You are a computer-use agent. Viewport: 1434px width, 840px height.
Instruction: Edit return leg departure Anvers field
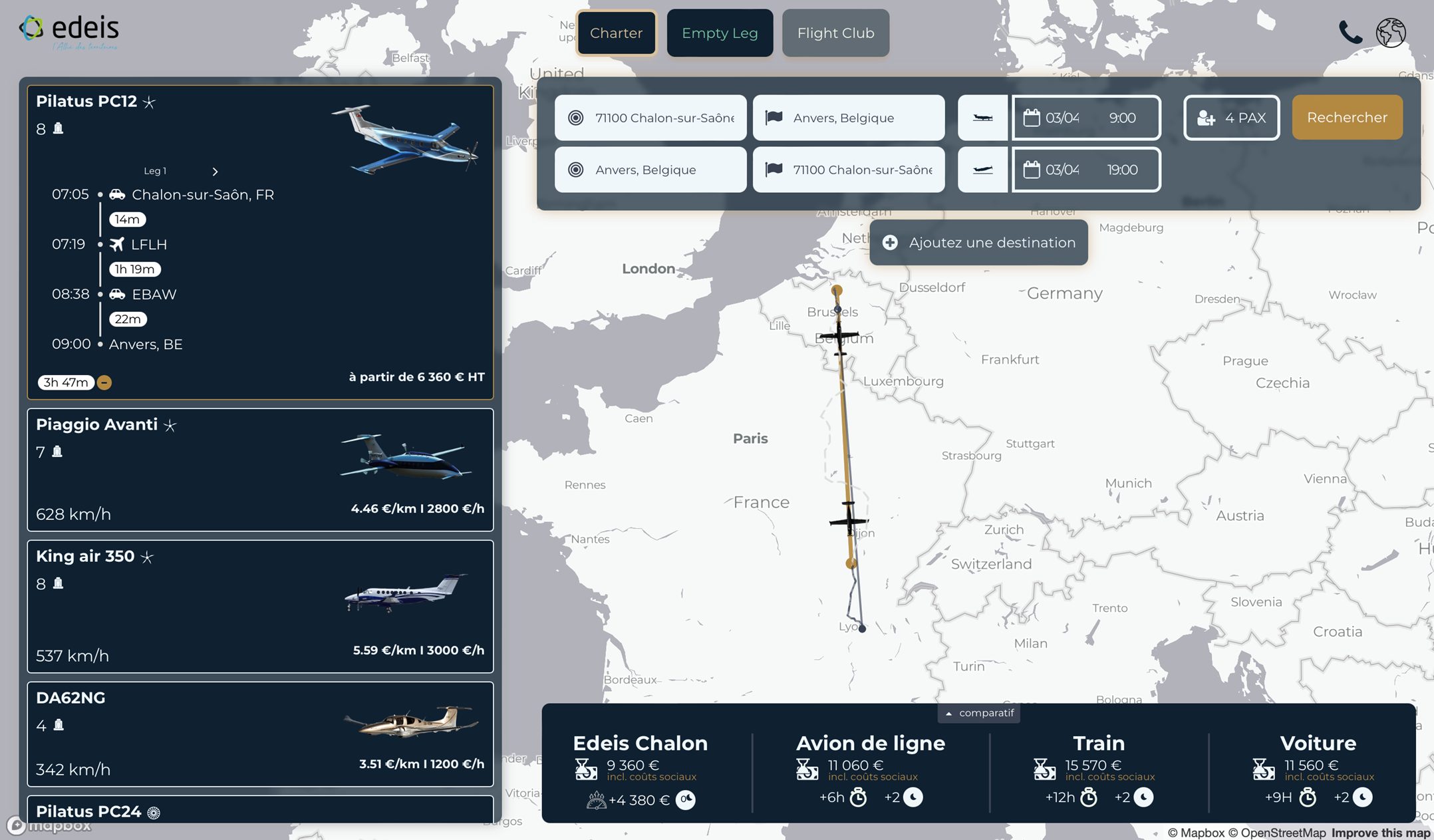pos(650,170)
